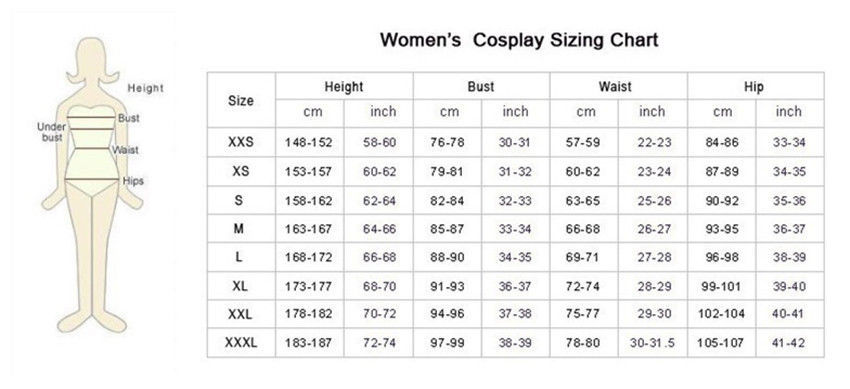Viewport: 850px width, 389px height.
Task: Select the Size column header
Action: [x=241, y=101]
